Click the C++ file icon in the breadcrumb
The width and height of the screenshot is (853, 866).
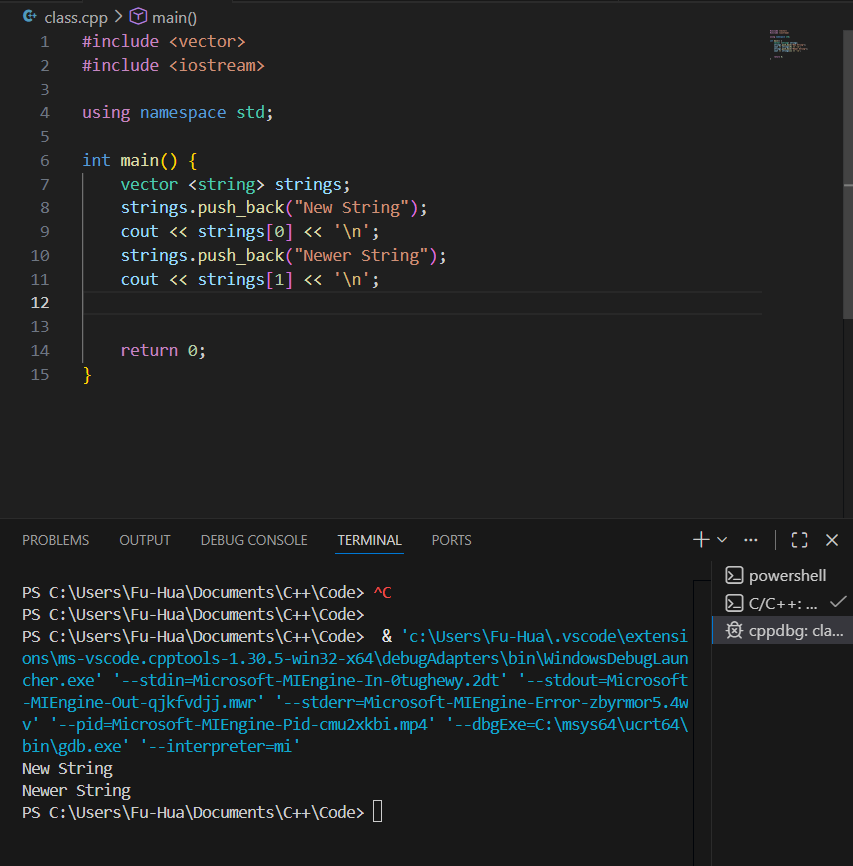pyautogui.click(x=30, y=17)
